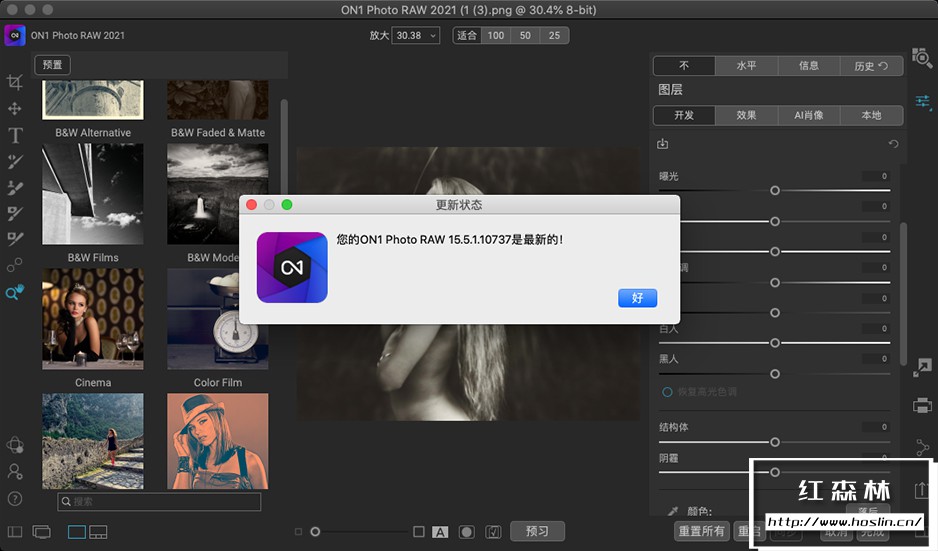Click the 重置所有 reset all button
Image resolution: width=938 pixels, height=551 pixels.
click(702, 531)
